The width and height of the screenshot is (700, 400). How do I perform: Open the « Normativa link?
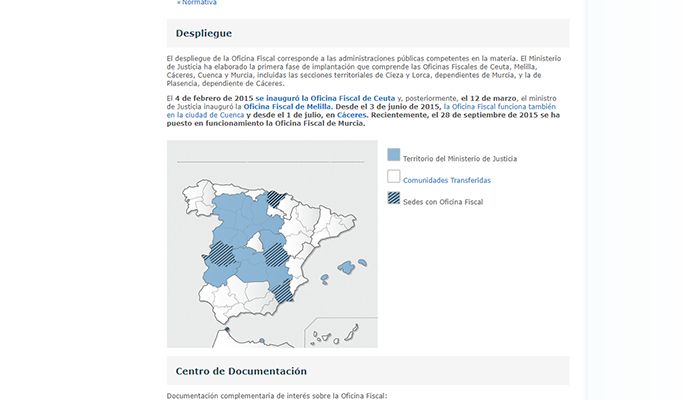click(194, 3)
